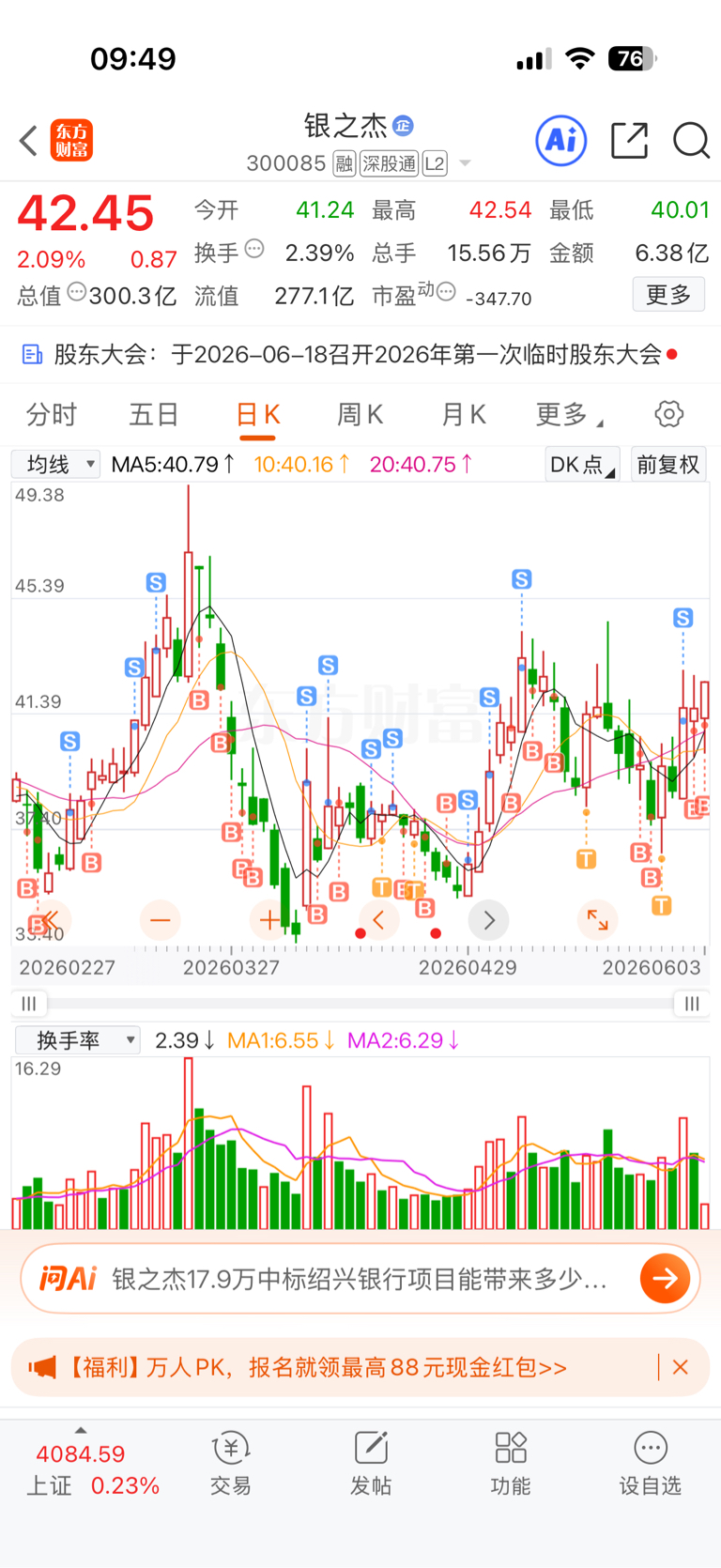The width and height of the screenshot is (721, 1568).
Task: Open the 更多 chart period menu
Action: pyautogui.click(x=569, y=414)
